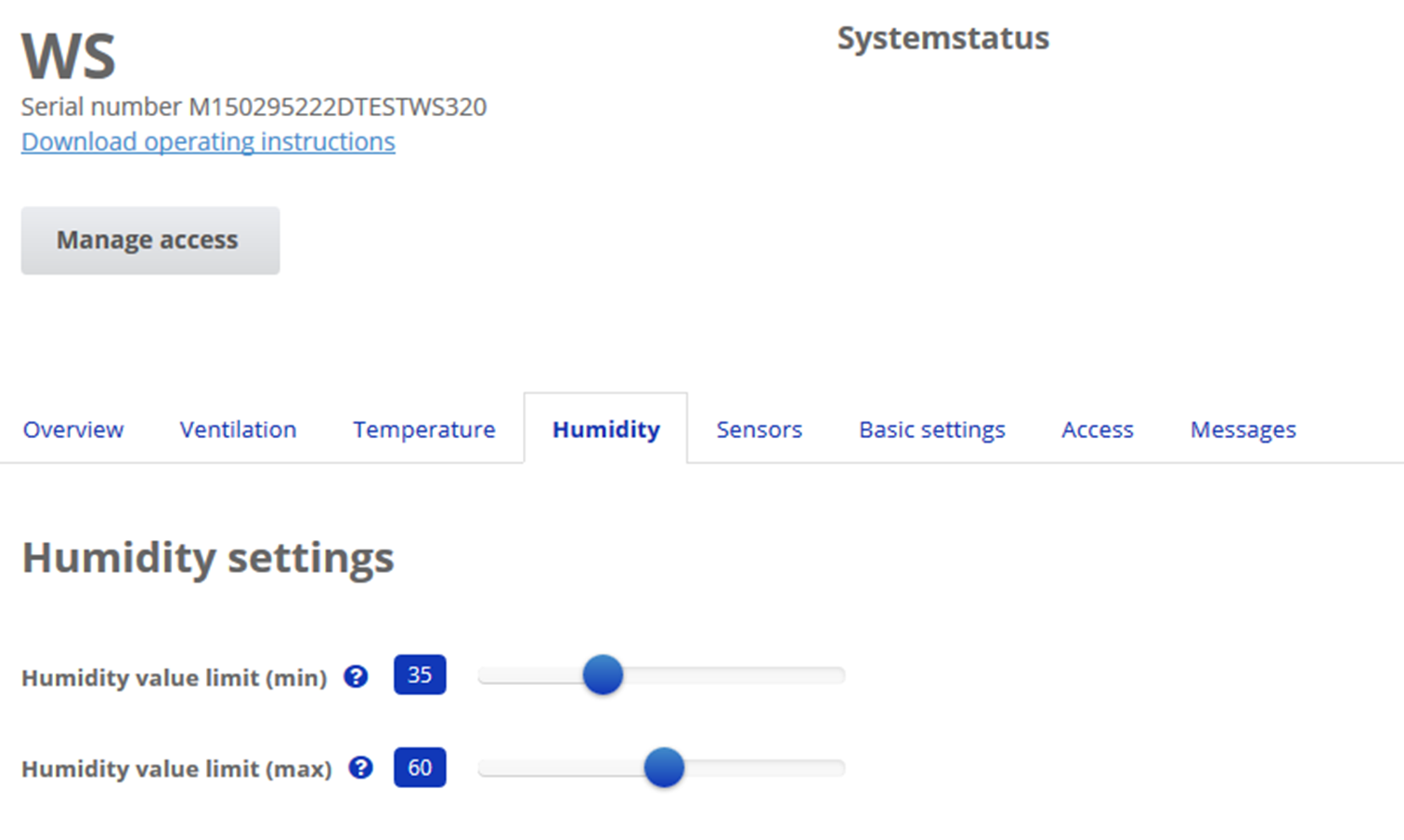The width and height of the screenshot is (1404, 840).
Task: Open the Ventilation tab
Action: pos(238,430)
